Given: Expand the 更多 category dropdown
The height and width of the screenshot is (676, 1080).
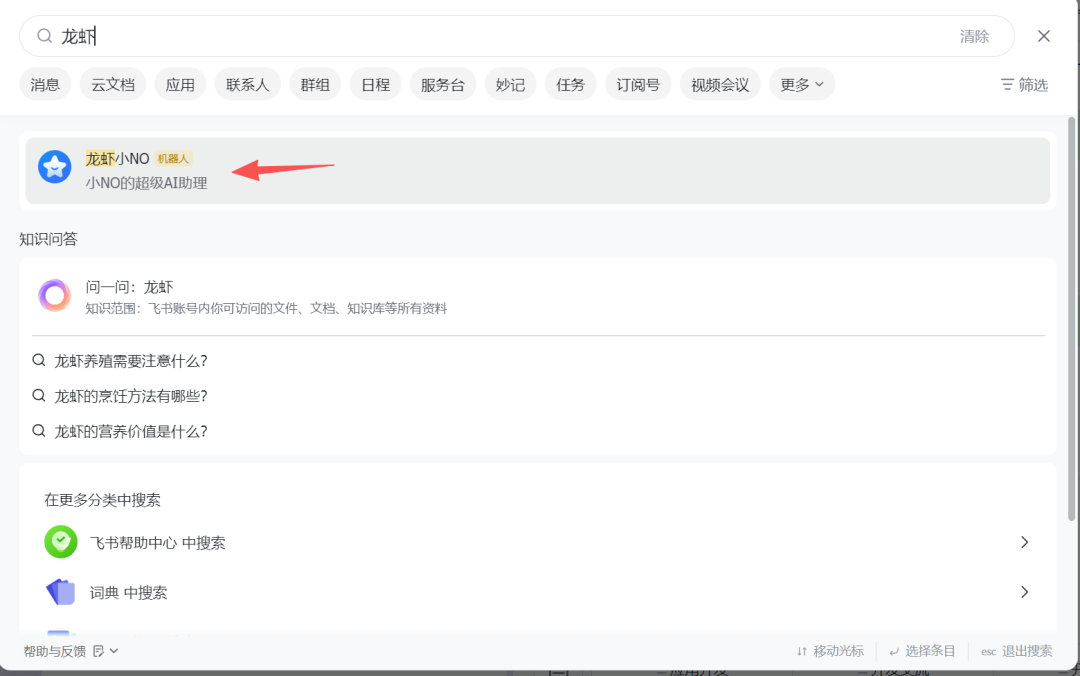Looking at the screenshot, I should (x=802, y=85).
